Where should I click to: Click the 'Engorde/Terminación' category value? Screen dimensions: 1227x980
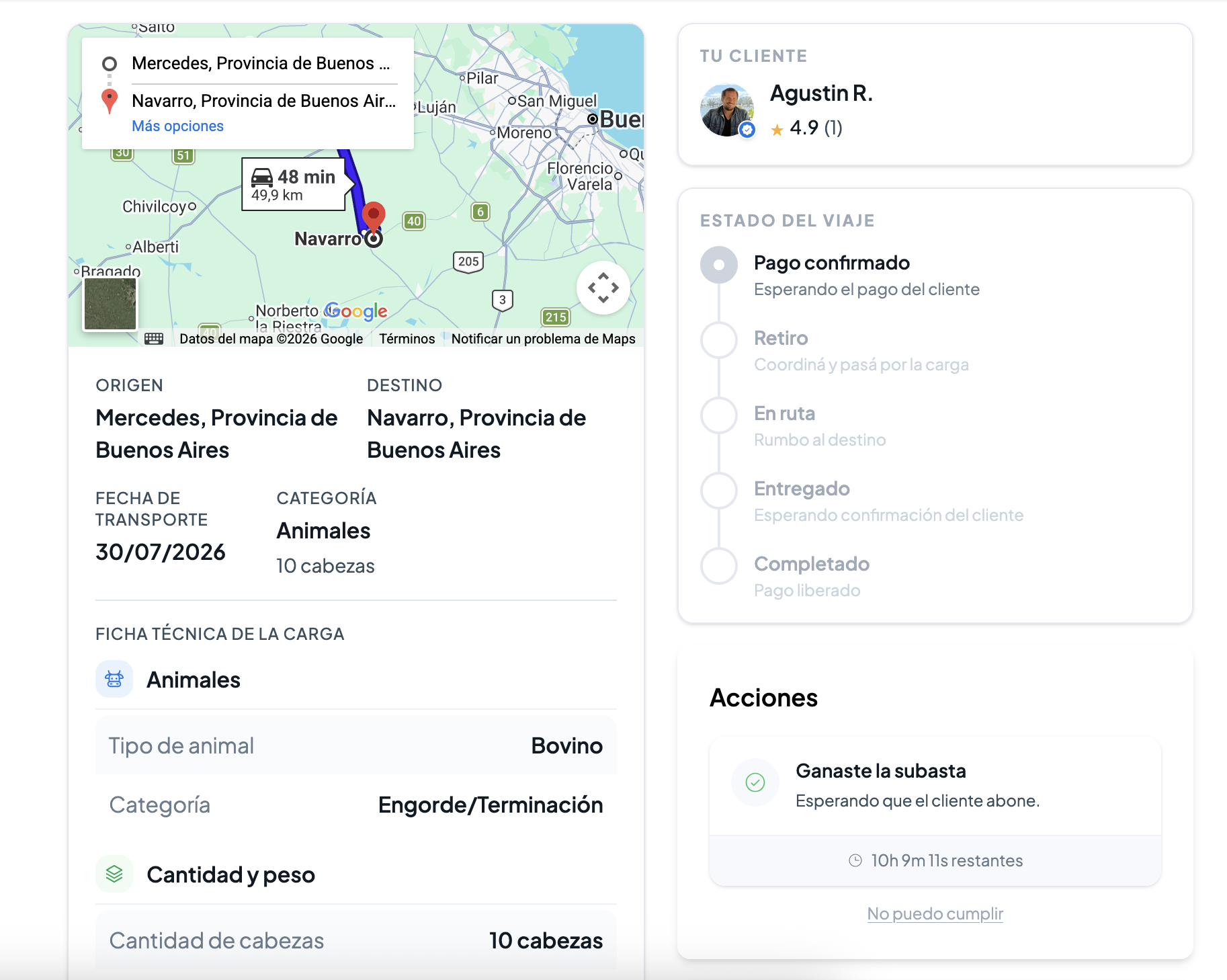pos(491,805)
